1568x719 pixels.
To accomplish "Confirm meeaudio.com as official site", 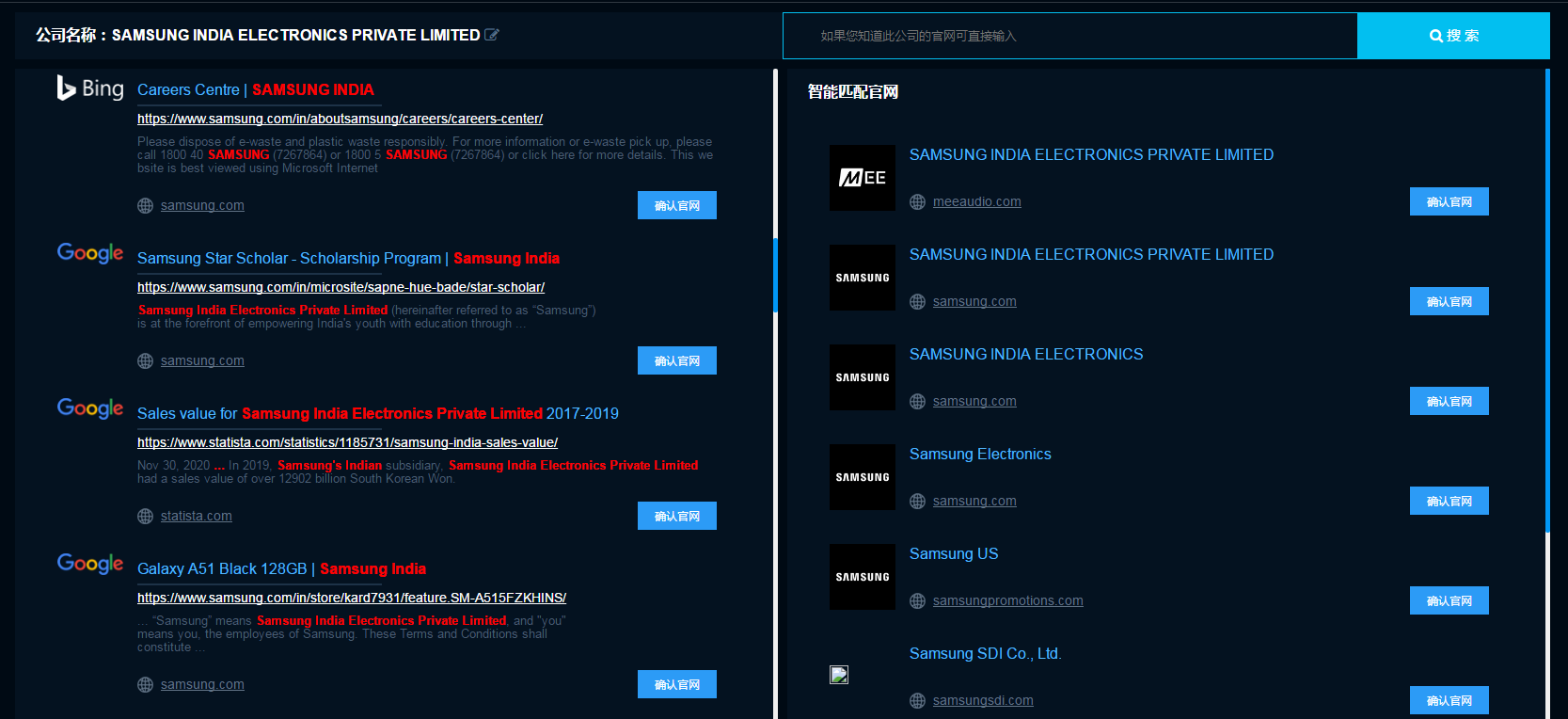I will tap(1449, 201).
